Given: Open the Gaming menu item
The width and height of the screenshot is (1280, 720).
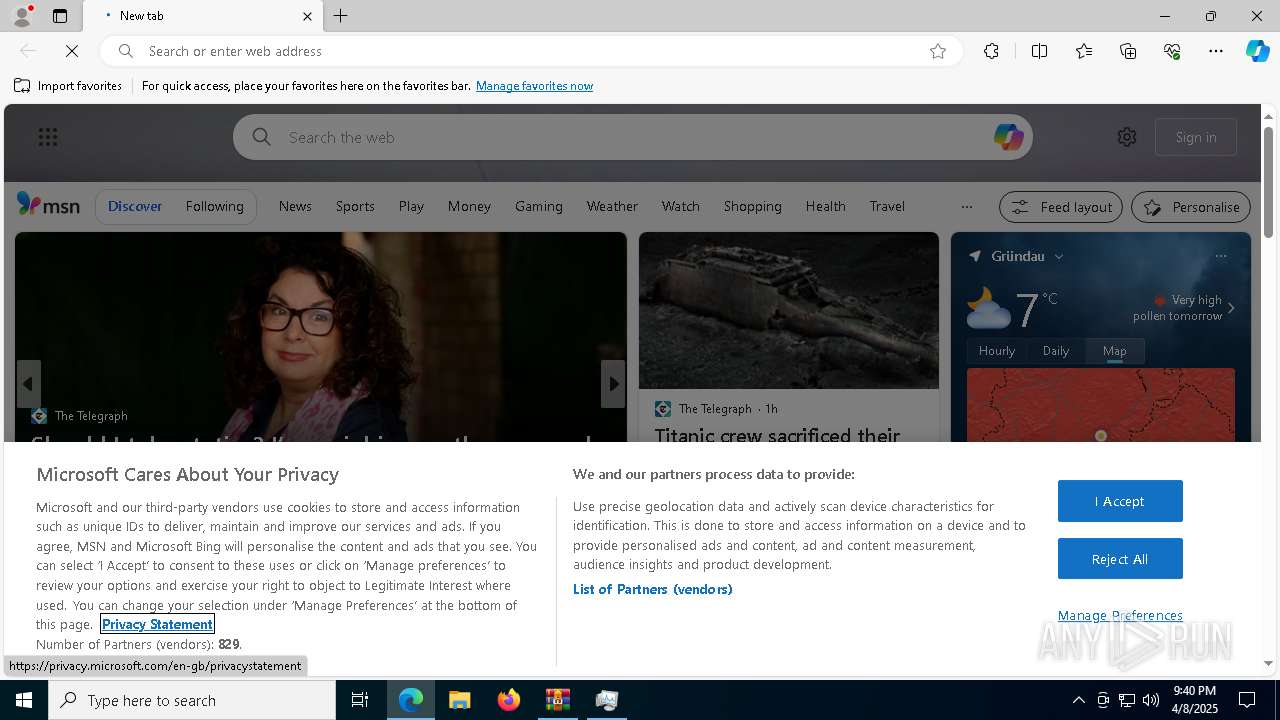Looking at the screenshot, I should pos(539,206).
